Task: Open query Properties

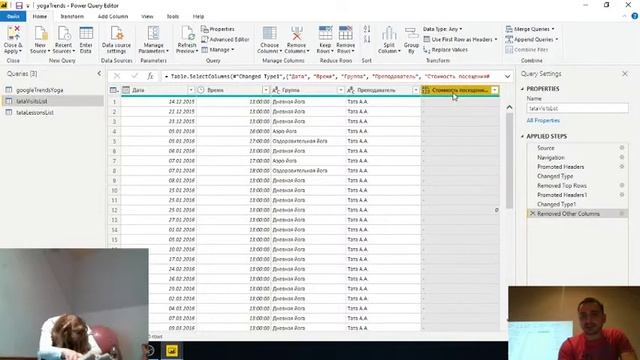Action: click(x=218, y=29)
